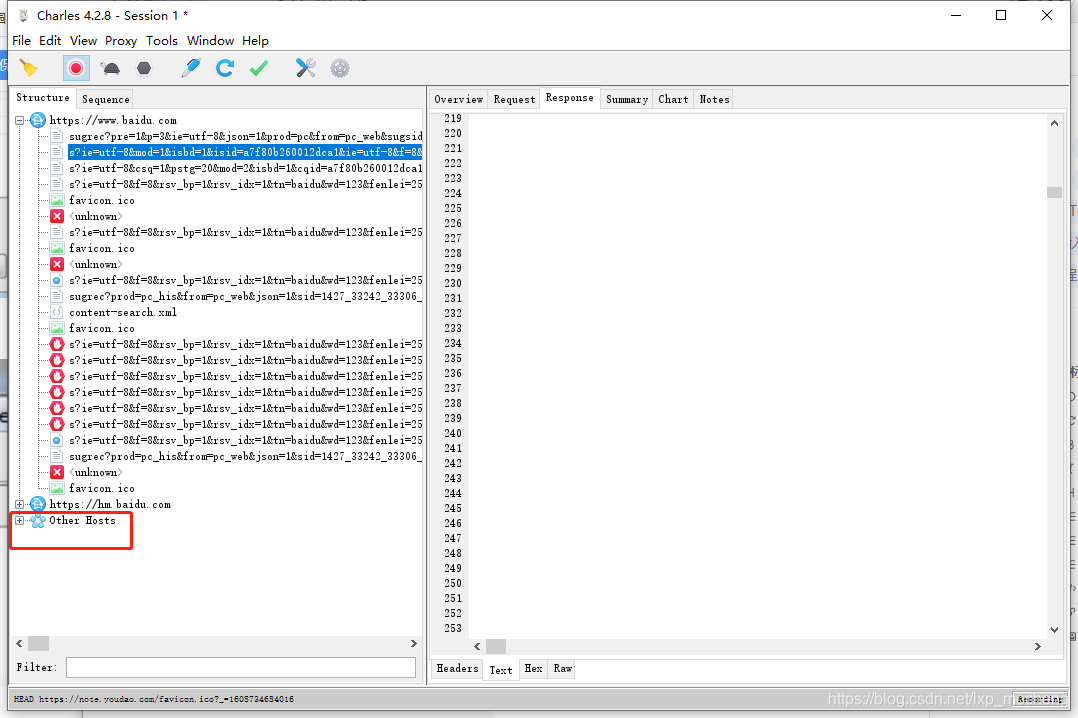The height and width of the screenshot is (718, 1078).
Task: Click the www.baidu.com globe icon
Action: (38, 120)
